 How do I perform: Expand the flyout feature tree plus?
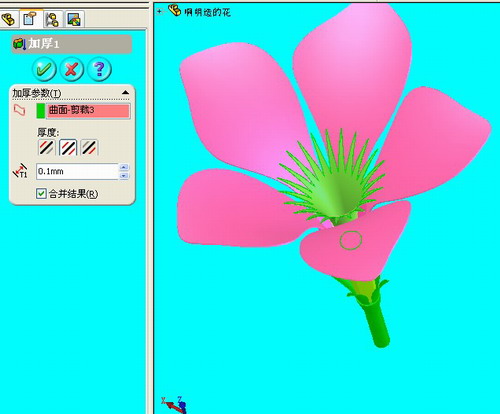(160, 12)
